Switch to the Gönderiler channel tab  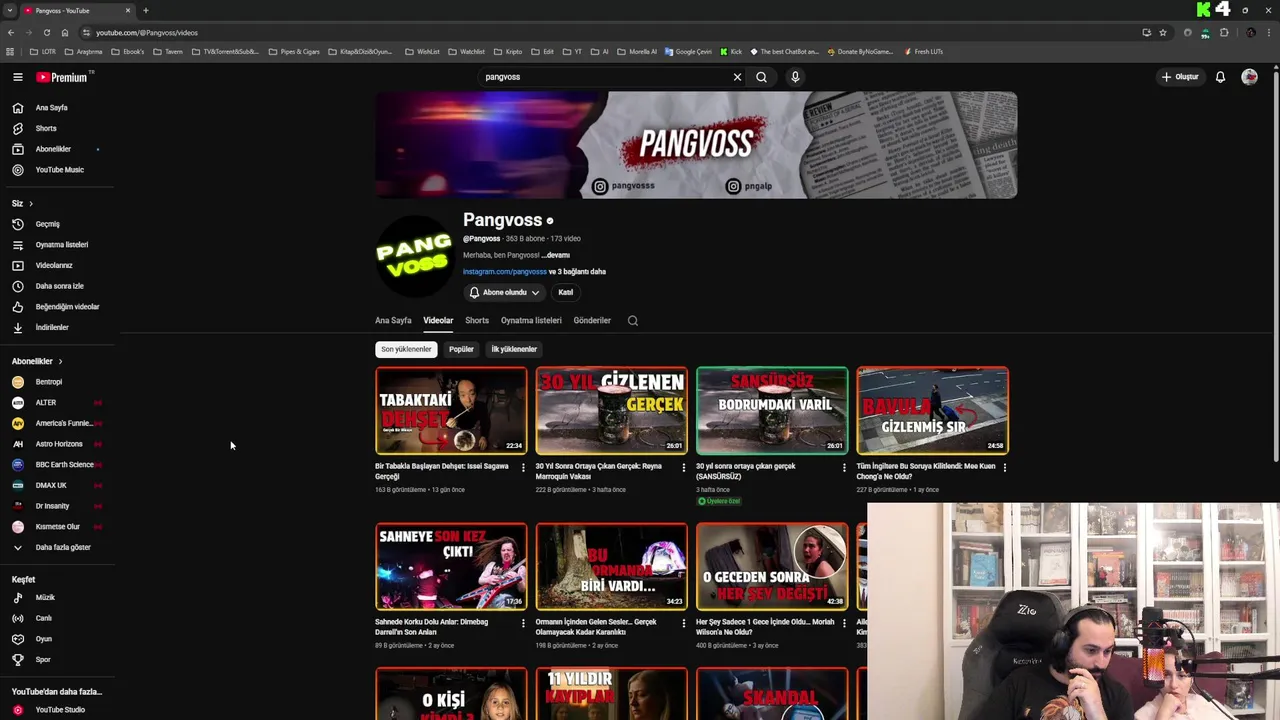[592, 321]
